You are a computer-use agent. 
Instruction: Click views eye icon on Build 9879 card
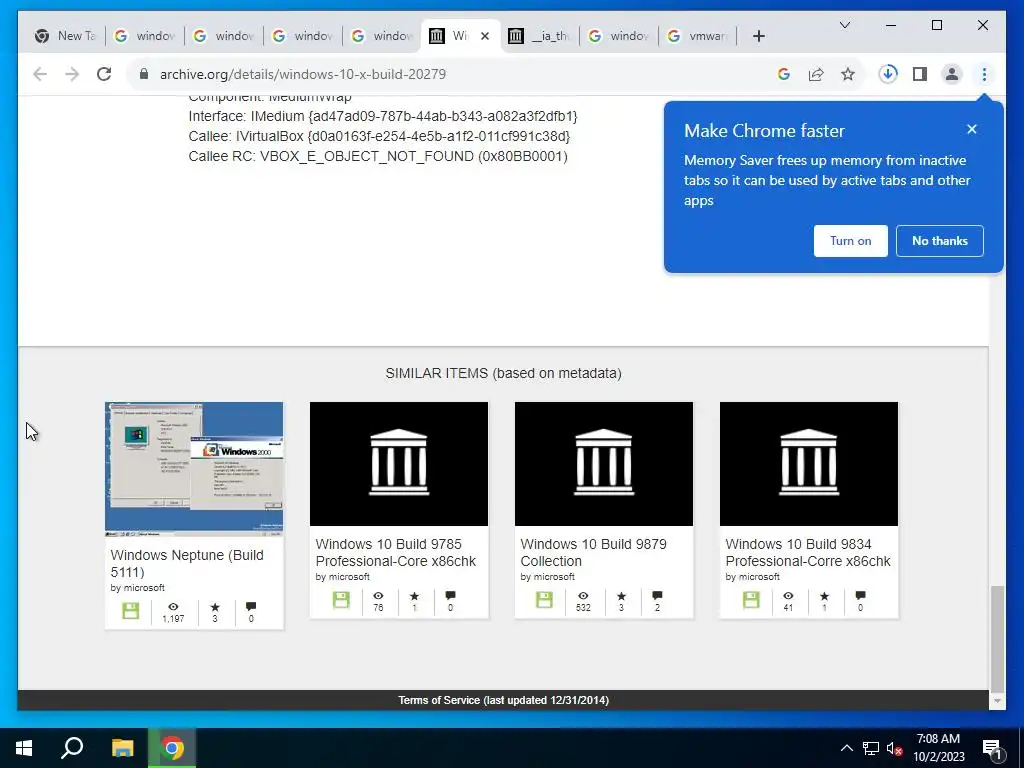[583, 596]
